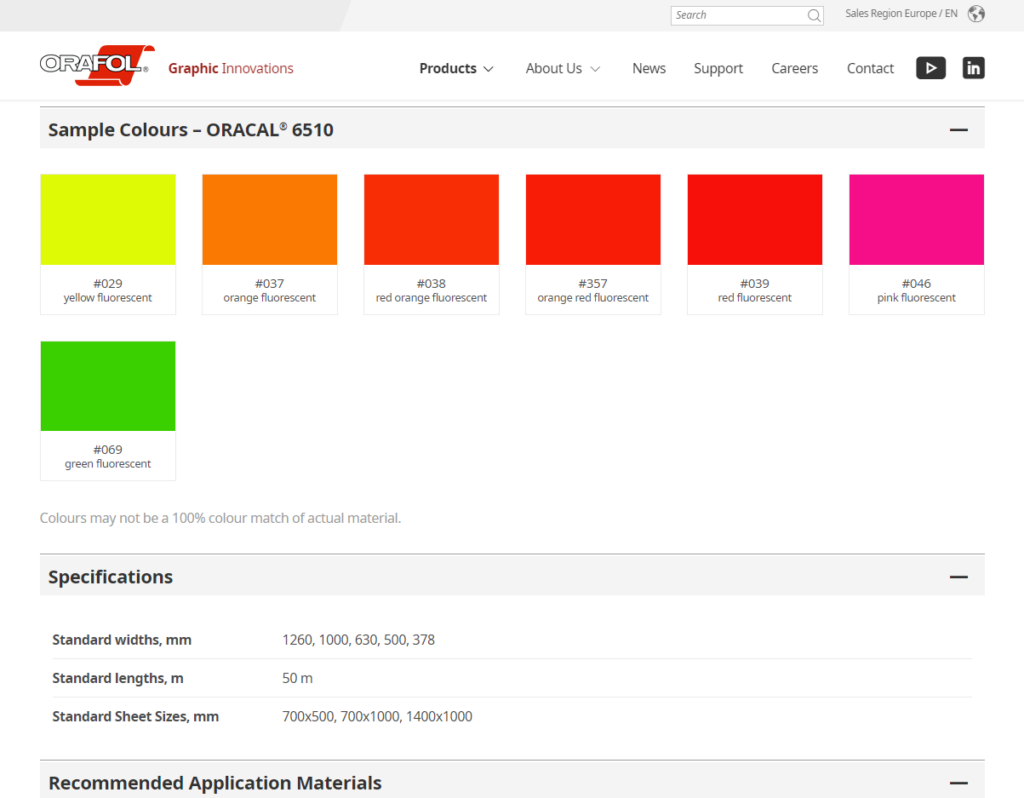Click the '#029 yellow fluorescent' label
The height and width of the screenshot is (798, 1024).
point(108,291)
